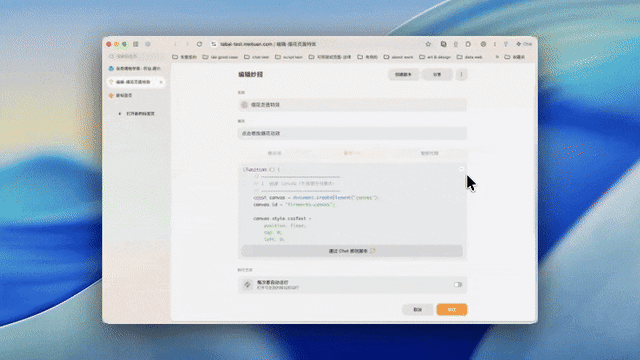Click the description text input field

coord(352,133)
